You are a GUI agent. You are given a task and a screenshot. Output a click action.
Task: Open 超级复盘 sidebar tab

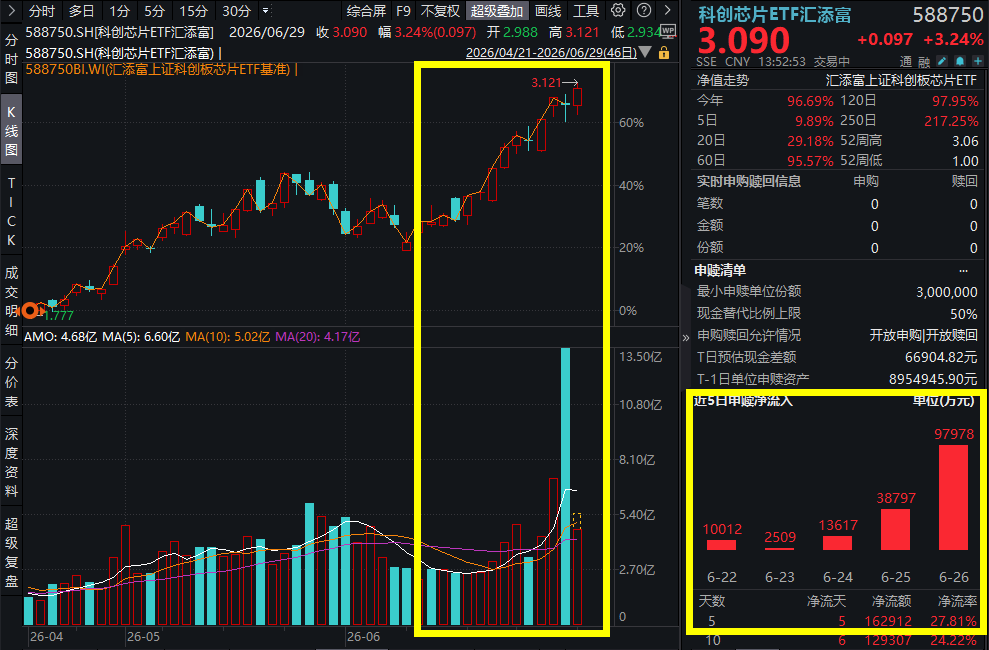[11, 552]
